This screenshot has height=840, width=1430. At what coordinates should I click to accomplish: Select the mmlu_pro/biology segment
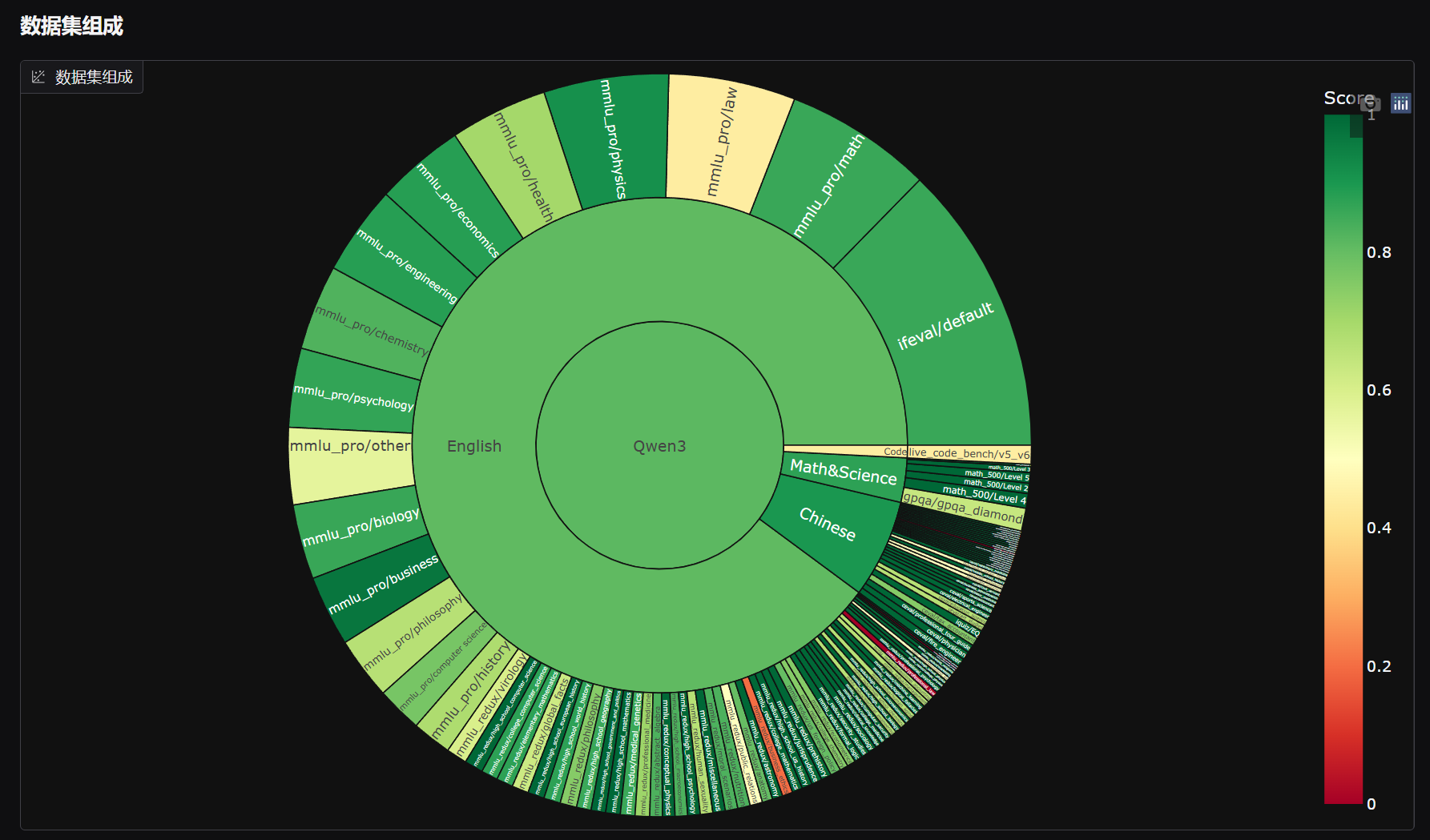click(x=361, y=528)
